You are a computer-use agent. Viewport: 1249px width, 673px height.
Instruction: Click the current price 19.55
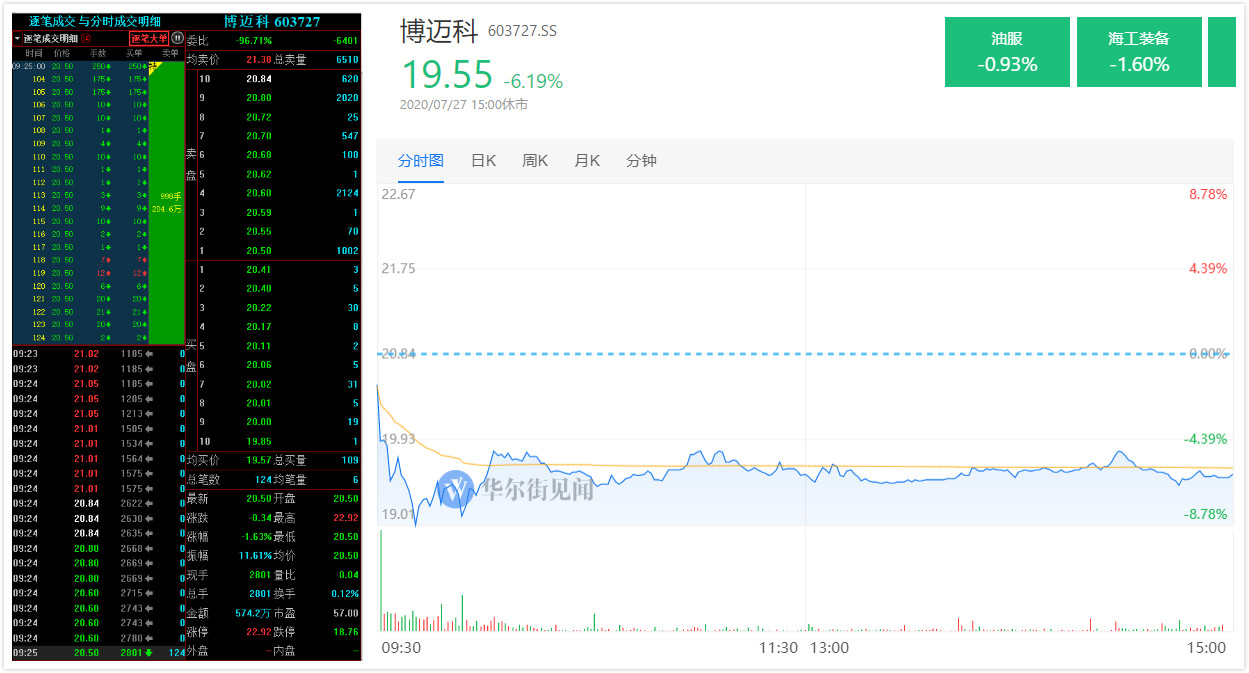[447, 75]
